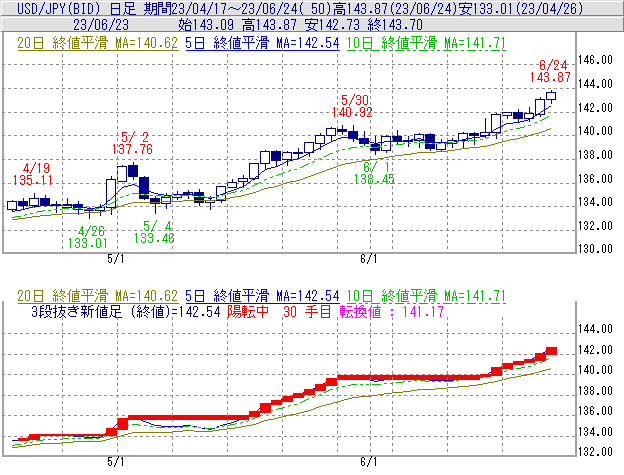Select the 6/24 143.87 high annotation

(x=551, y=71)
